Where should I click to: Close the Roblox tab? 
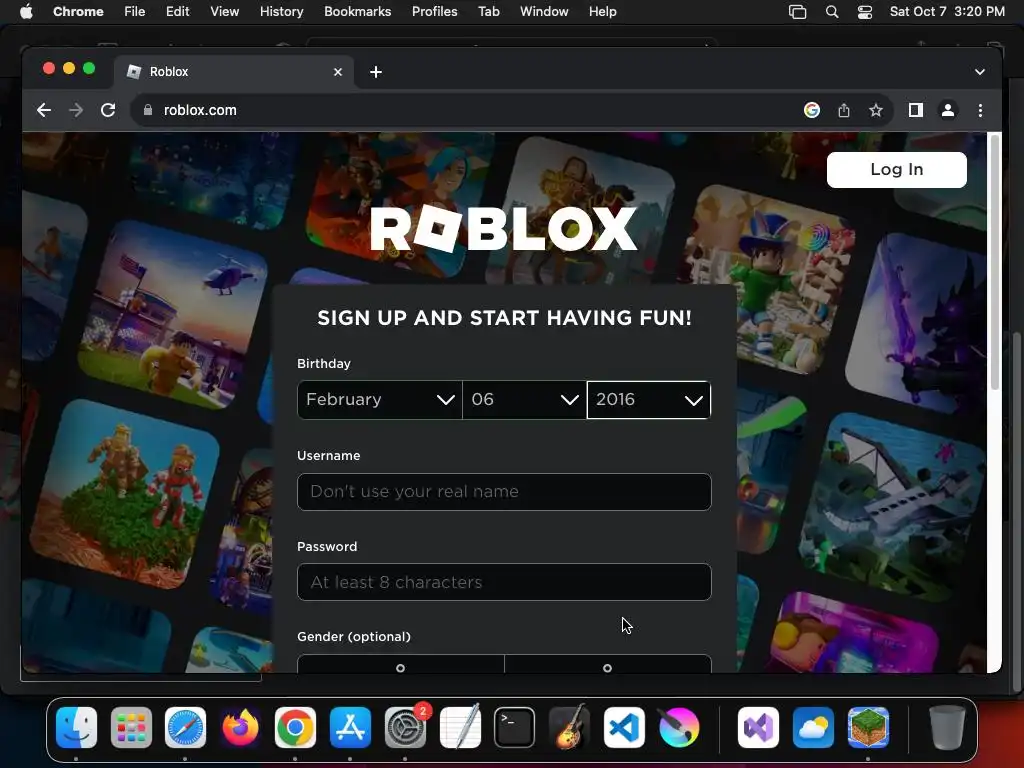pyautogui.click(x=338, y=72)
